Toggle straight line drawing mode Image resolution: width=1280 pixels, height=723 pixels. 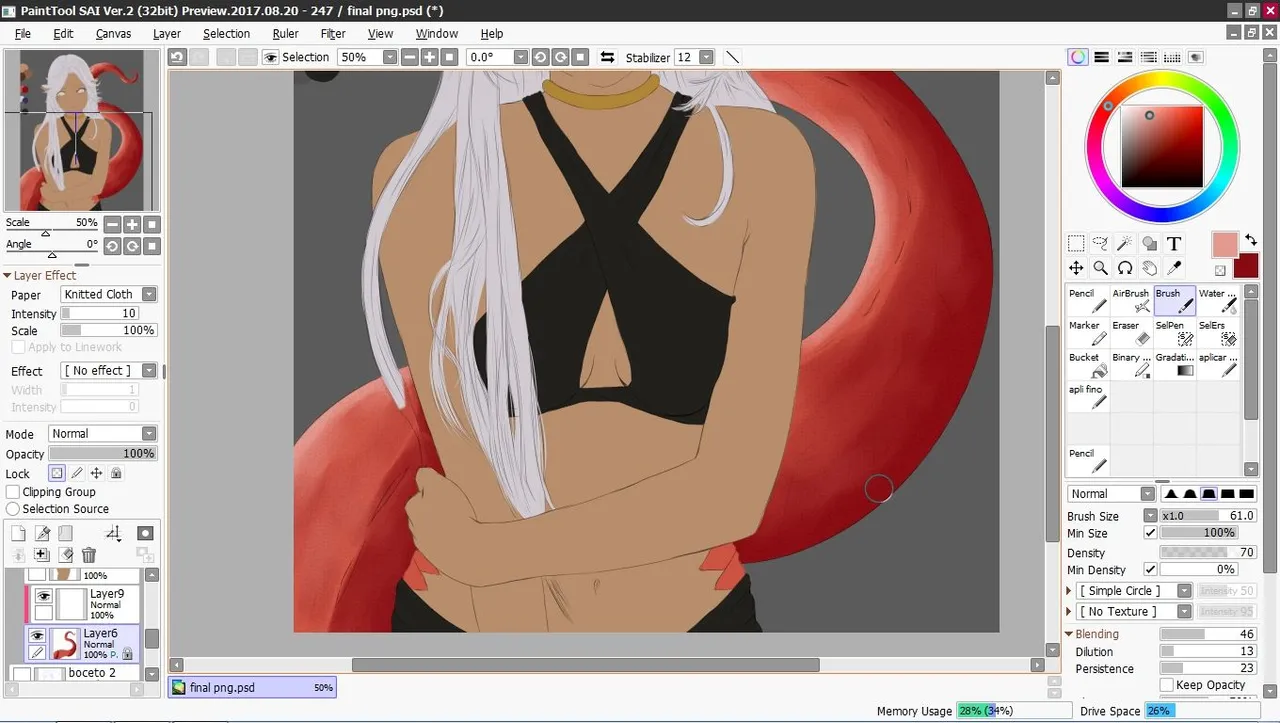(x=733, y=57)
